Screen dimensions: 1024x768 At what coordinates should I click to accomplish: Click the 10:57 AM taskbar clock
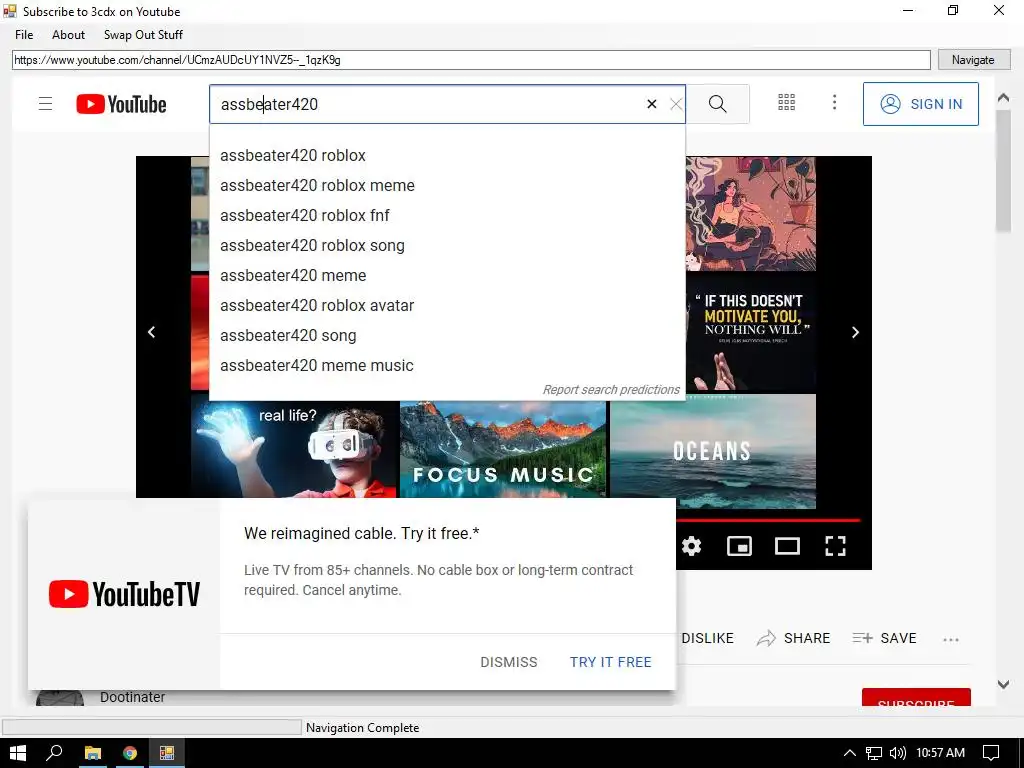(940, 753)
